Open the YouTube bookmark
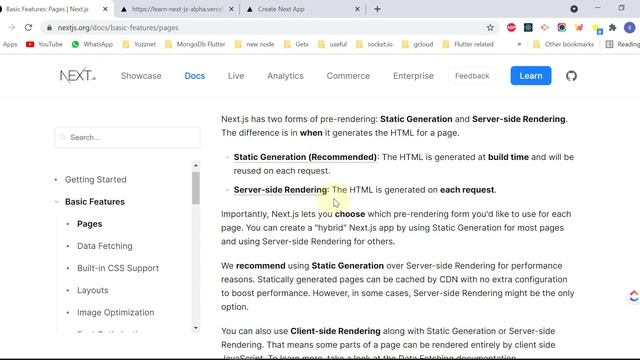Image resolution: width=640 pixels, height=360 pixels. 44,44
